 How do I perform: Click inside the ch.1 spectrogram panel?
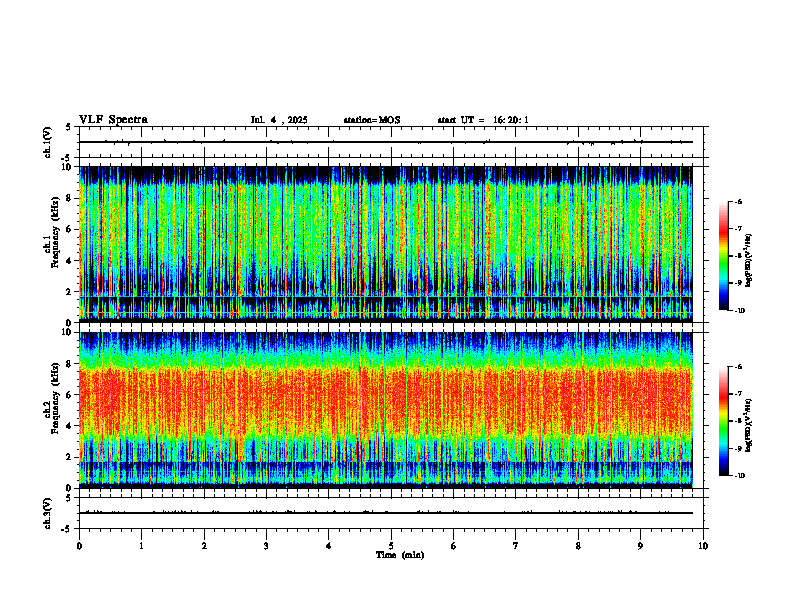(x=386, y=244)
